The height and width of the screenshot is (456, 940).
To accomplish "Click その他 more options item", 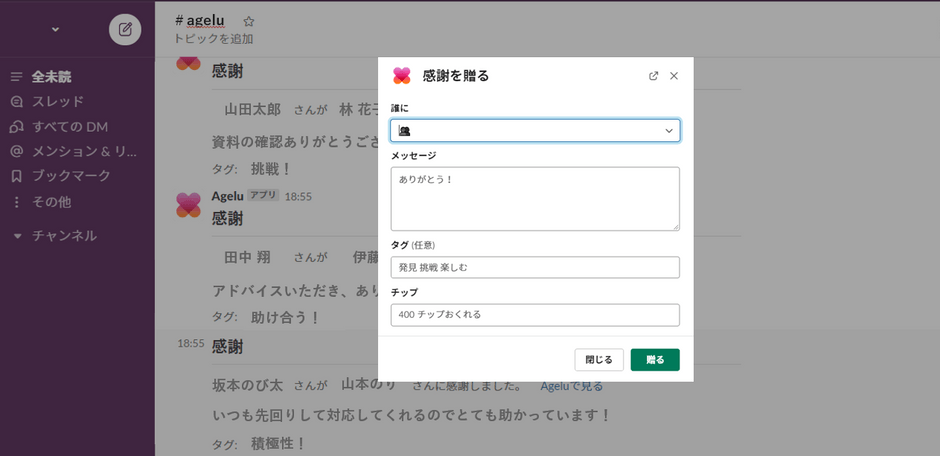I will click(51, 202).
